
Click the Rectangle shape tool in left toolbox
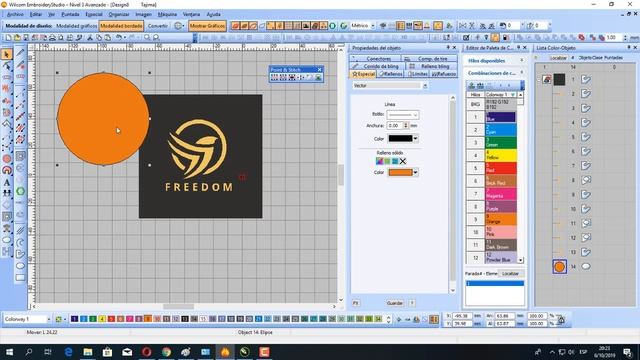20,278
